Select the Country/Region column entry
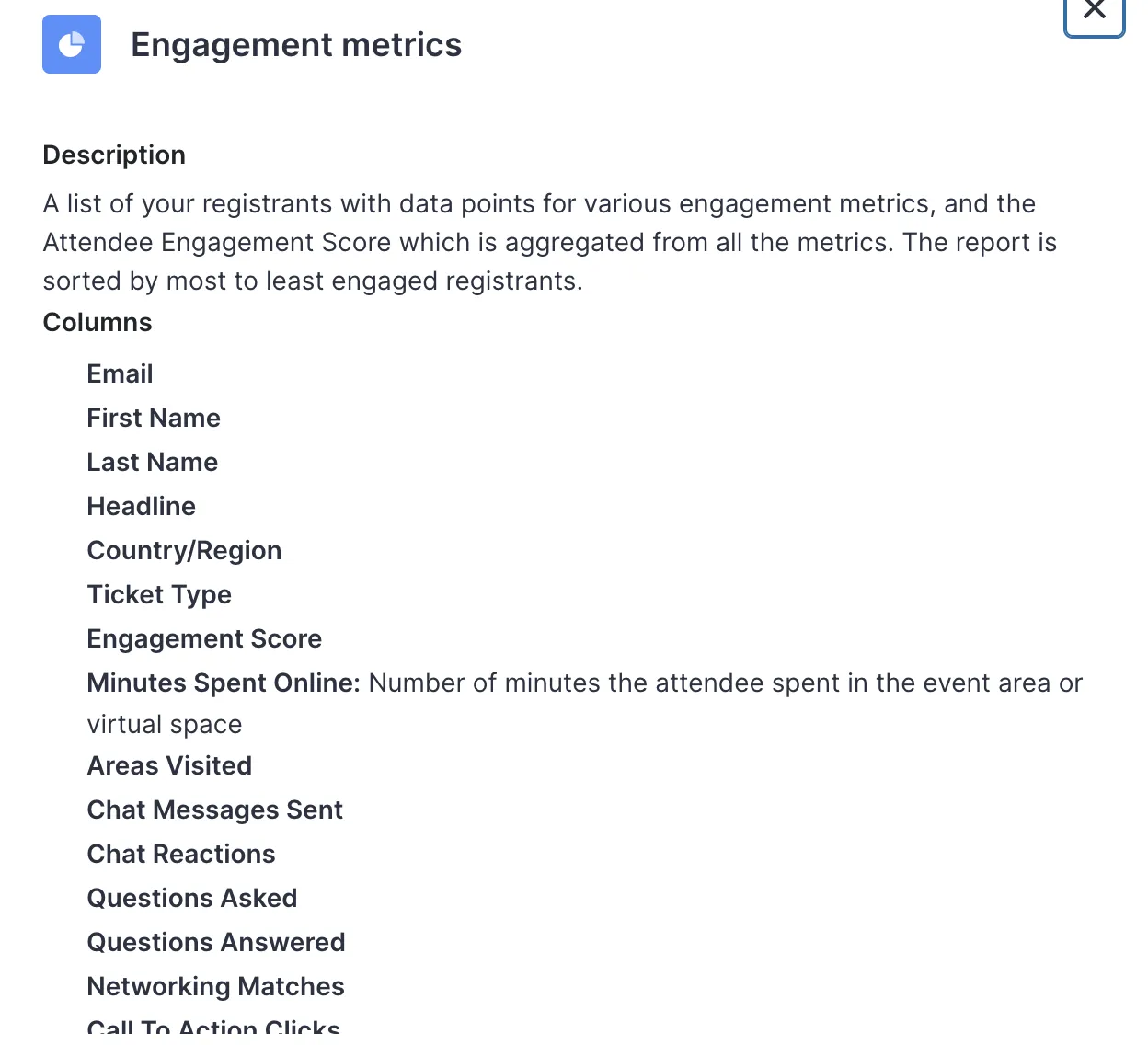 pos(184,550)
